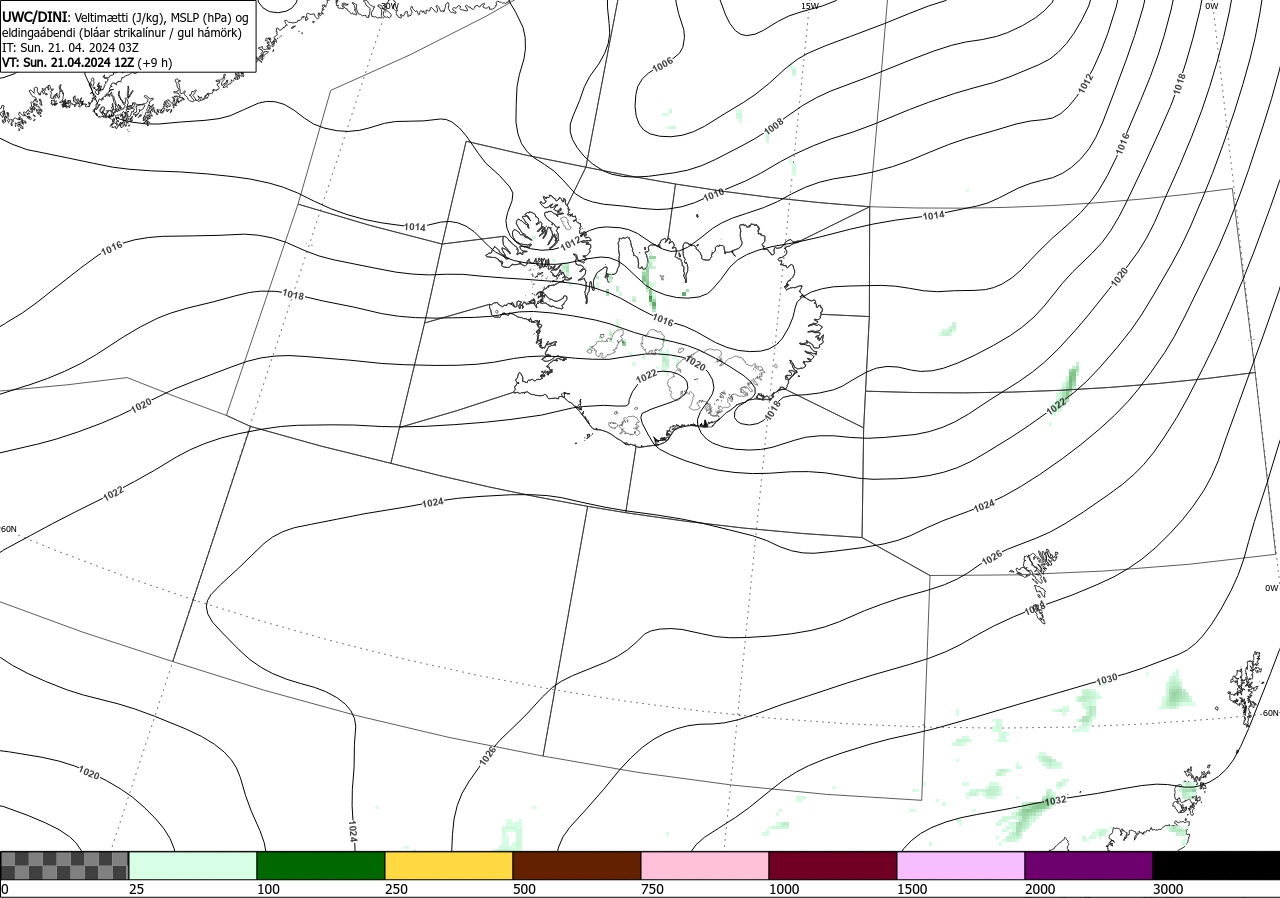This screenshot has height=898, width=1280.
Task: Click the "30W" longitude label
Action: tap(389, 6)
